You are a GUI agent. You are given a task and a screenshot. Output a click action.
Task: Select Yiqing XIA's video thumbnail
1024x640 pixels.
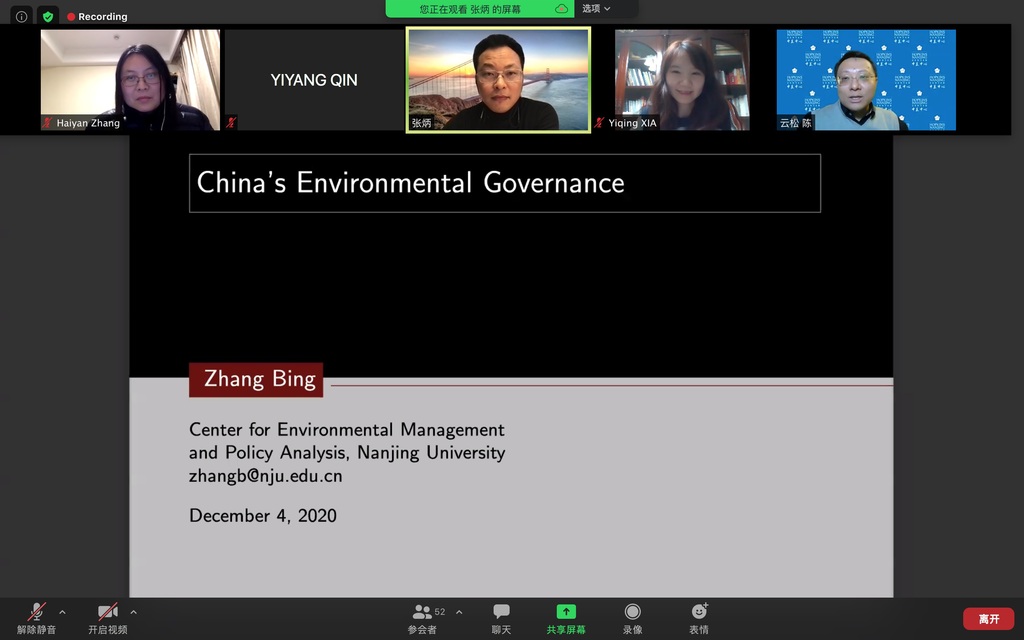[682, 80]
